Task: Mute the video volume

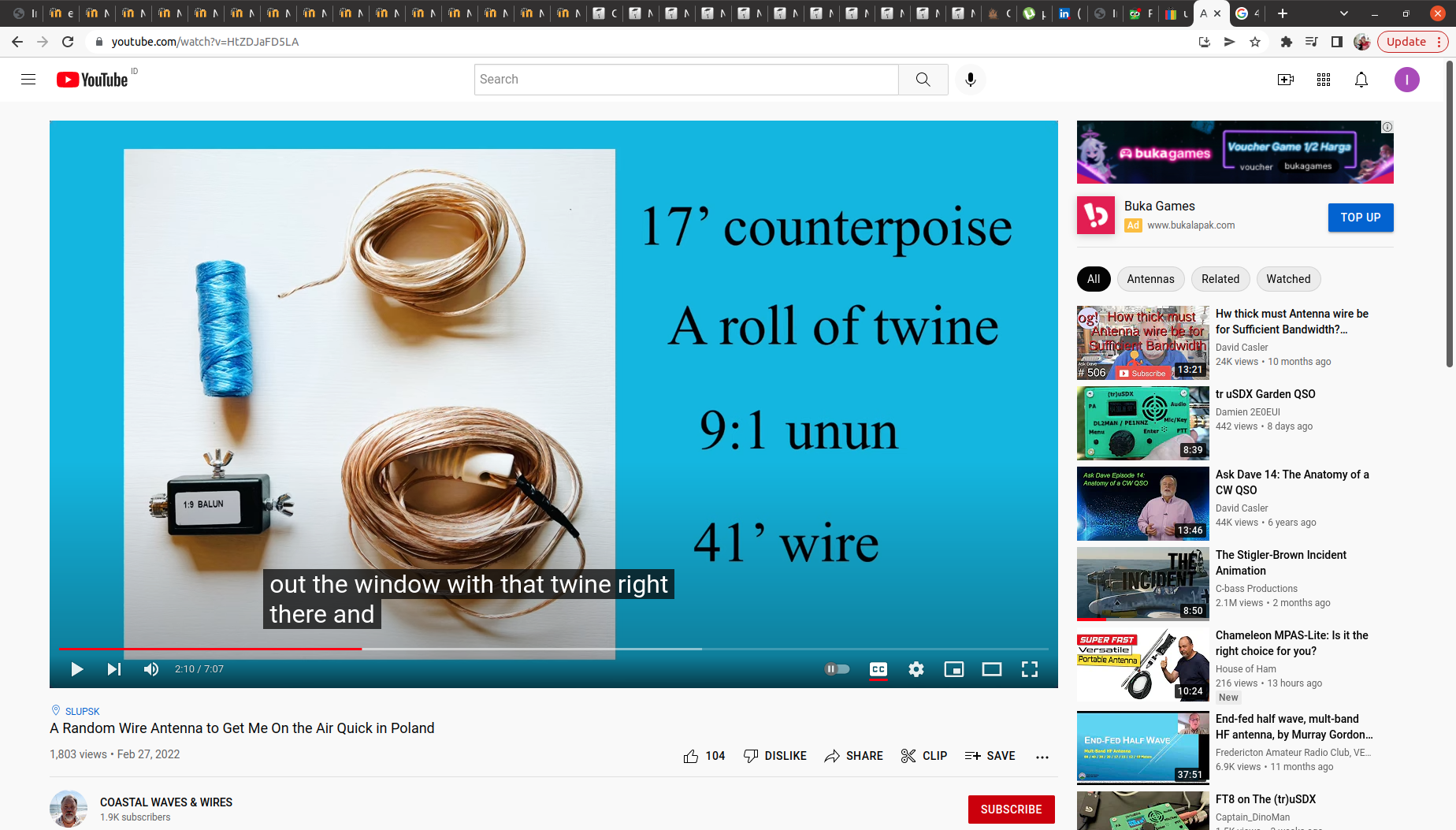Action: [151, 669]
